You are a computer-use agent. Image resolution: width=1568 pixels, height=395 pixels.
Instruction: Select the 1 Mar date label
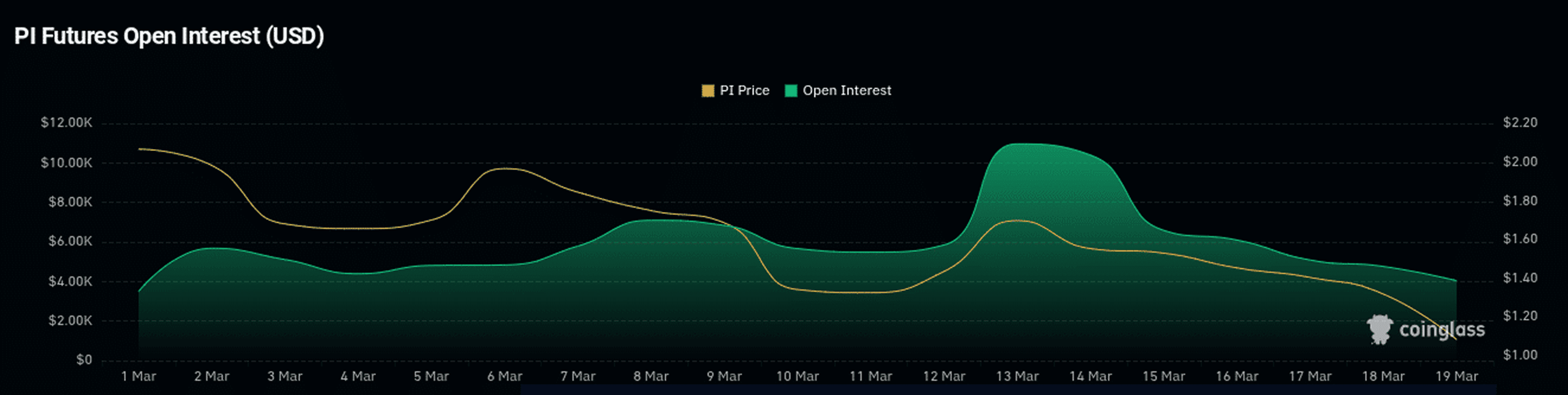click(139, 377)
